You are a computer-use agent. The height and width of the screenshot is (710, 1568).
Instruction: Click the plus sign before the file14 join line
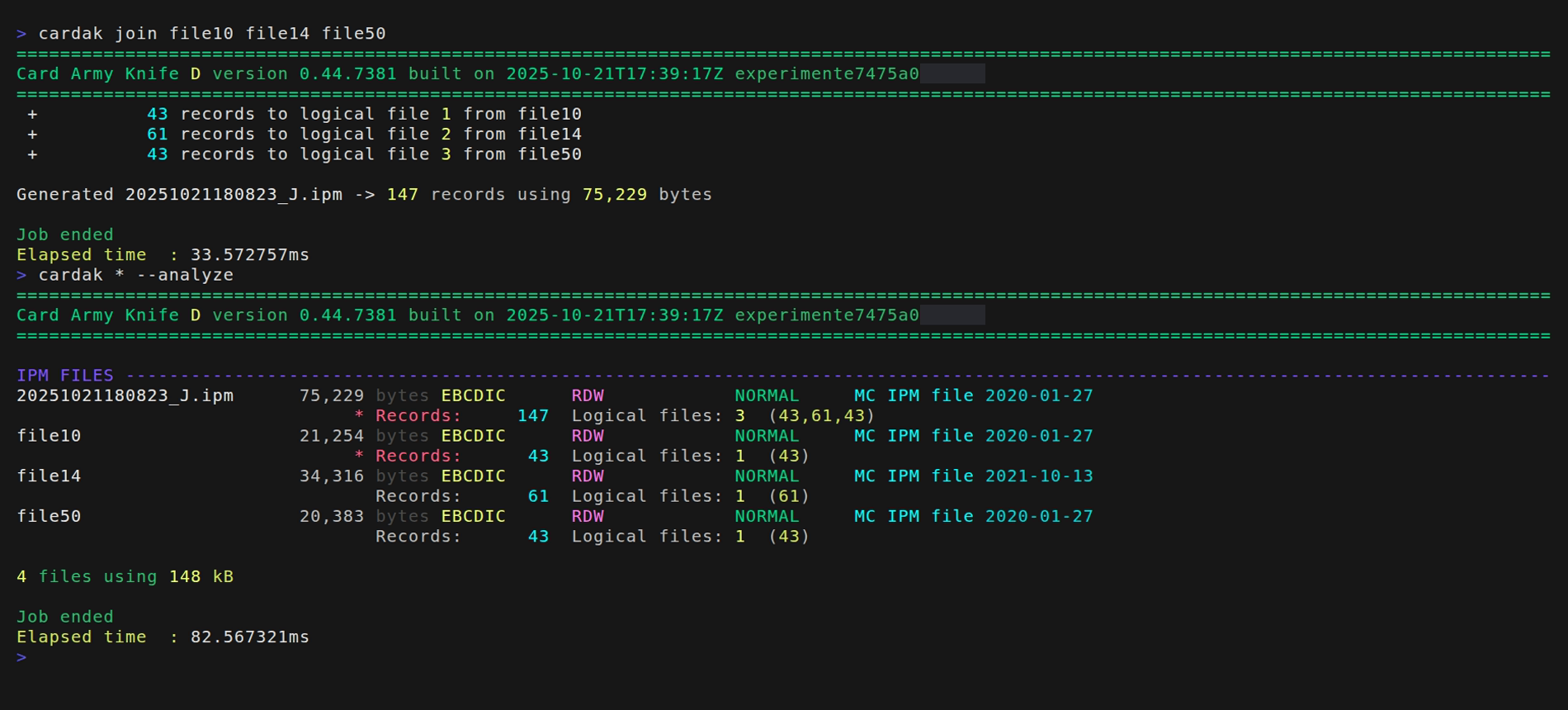click(x=32, y=135)
